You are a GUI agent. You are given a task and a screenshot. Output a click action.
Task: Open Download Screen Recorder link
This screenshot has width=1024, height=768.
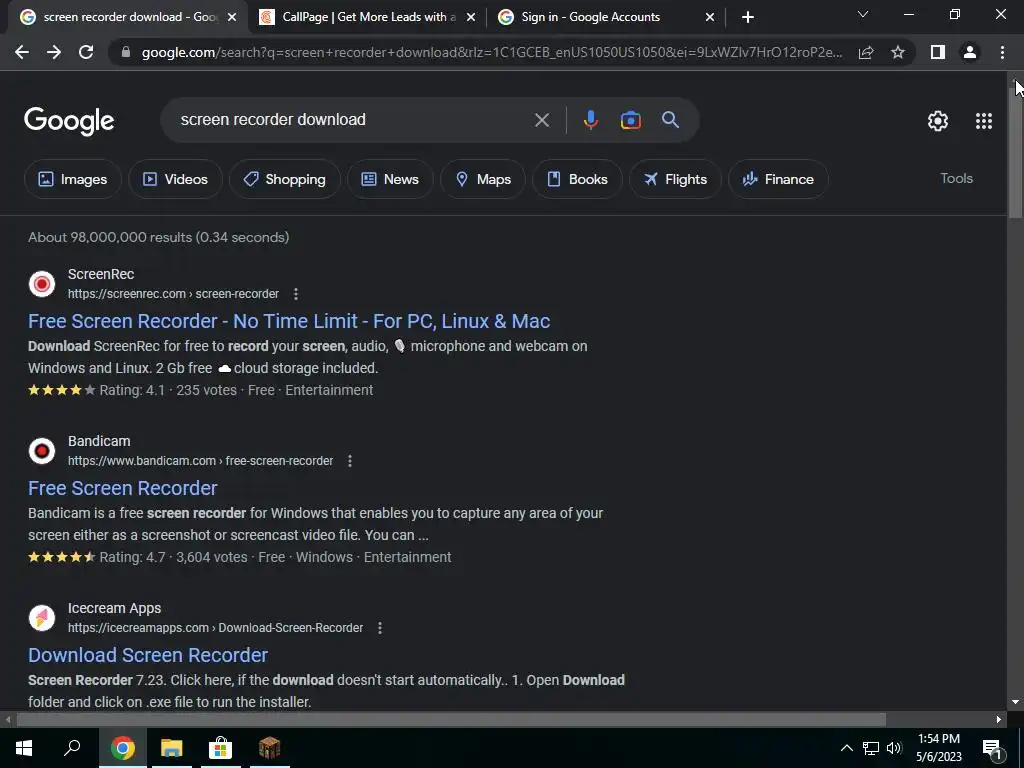(148, 655)
